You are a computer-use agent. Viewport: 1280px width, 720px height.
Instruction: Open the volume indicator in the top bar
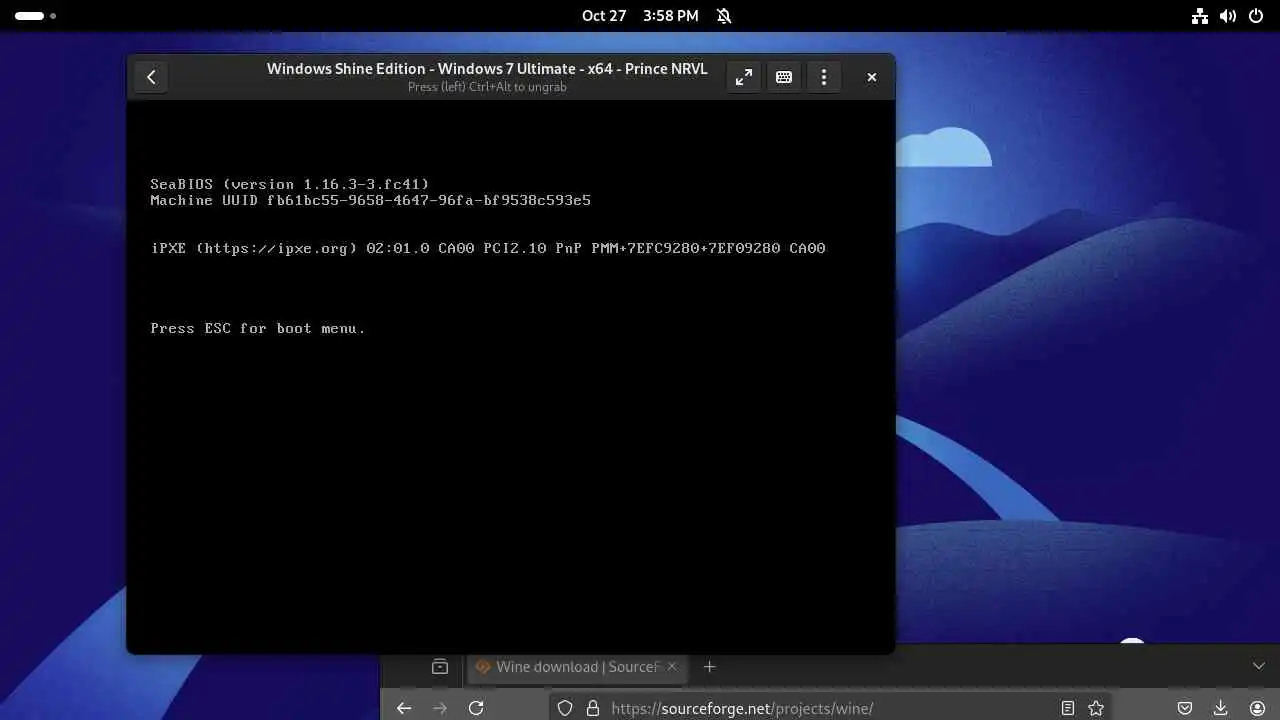tap(1229, 16)
